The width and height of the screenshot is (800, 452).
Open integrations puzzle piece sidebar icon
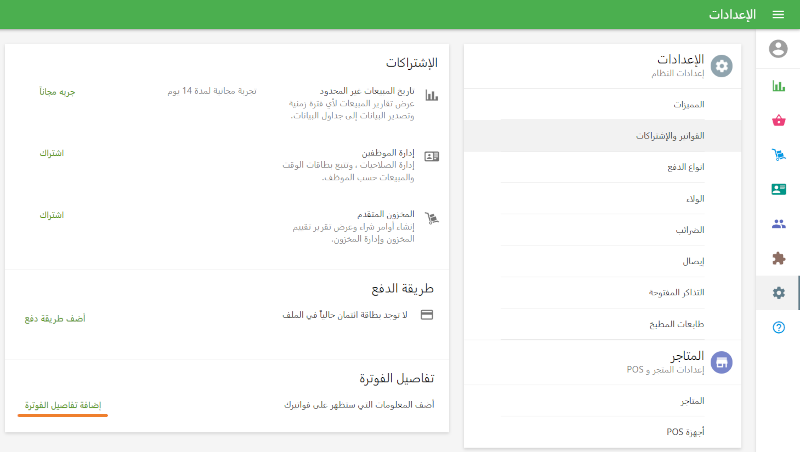pos(779,258)
